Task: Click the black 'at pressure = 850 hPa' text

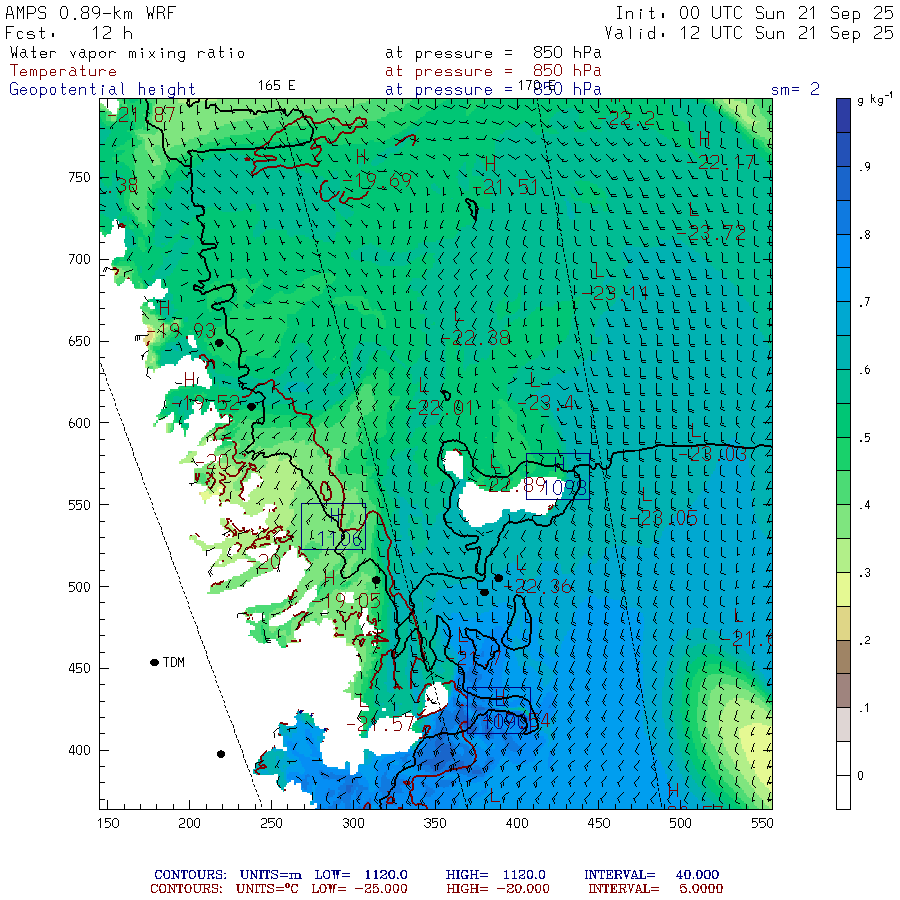Action: pyautogui.click(x=493, y=53)
